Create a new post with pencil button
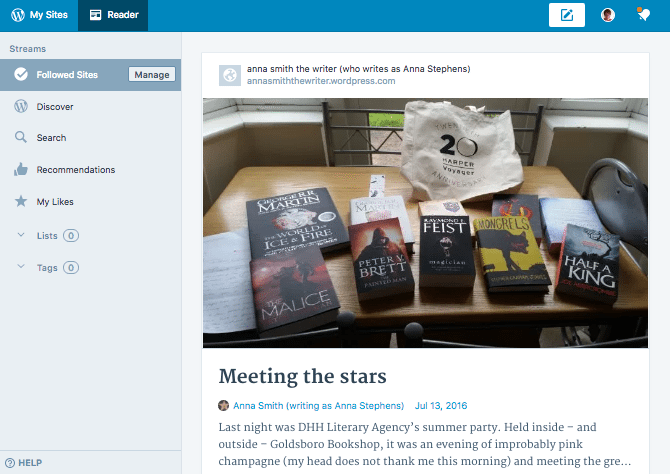The image size is (670, 474). tap(567, 15)
